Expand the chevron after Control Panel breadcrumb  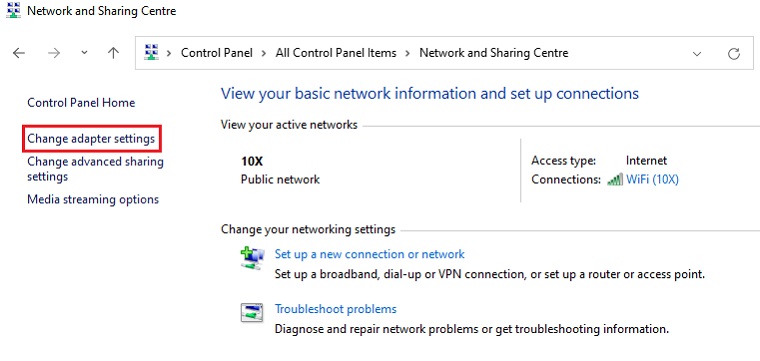tap(264, 53)
